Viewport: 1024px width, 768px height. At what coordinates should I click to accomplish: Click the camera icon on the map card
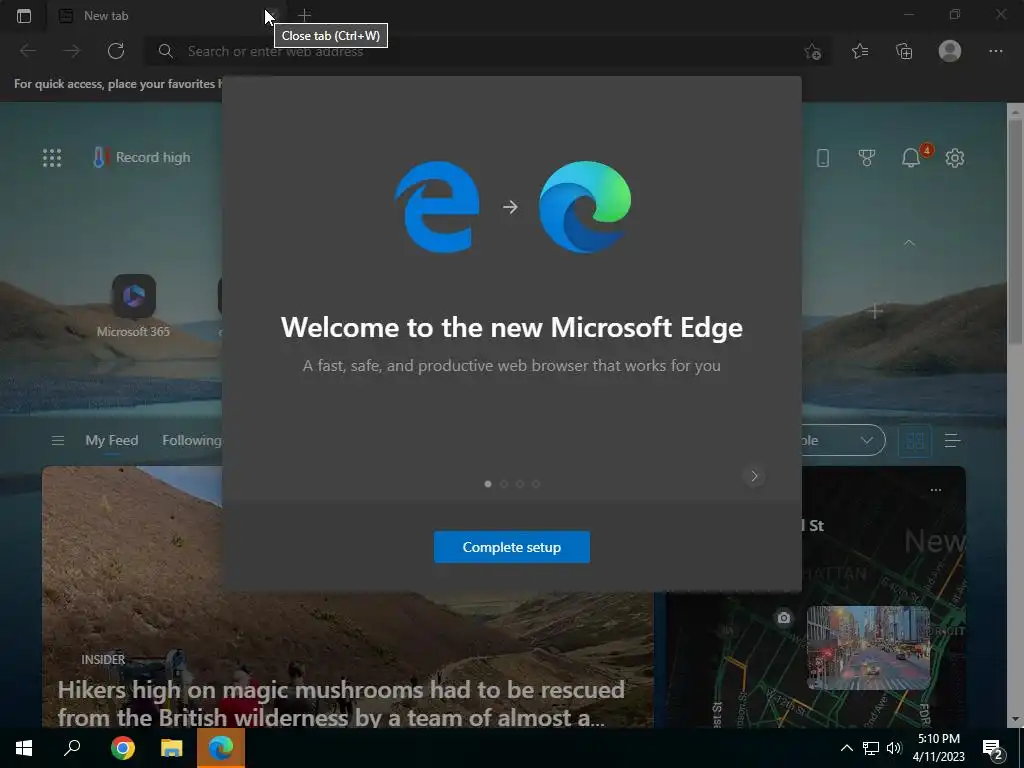pos(784,617)
